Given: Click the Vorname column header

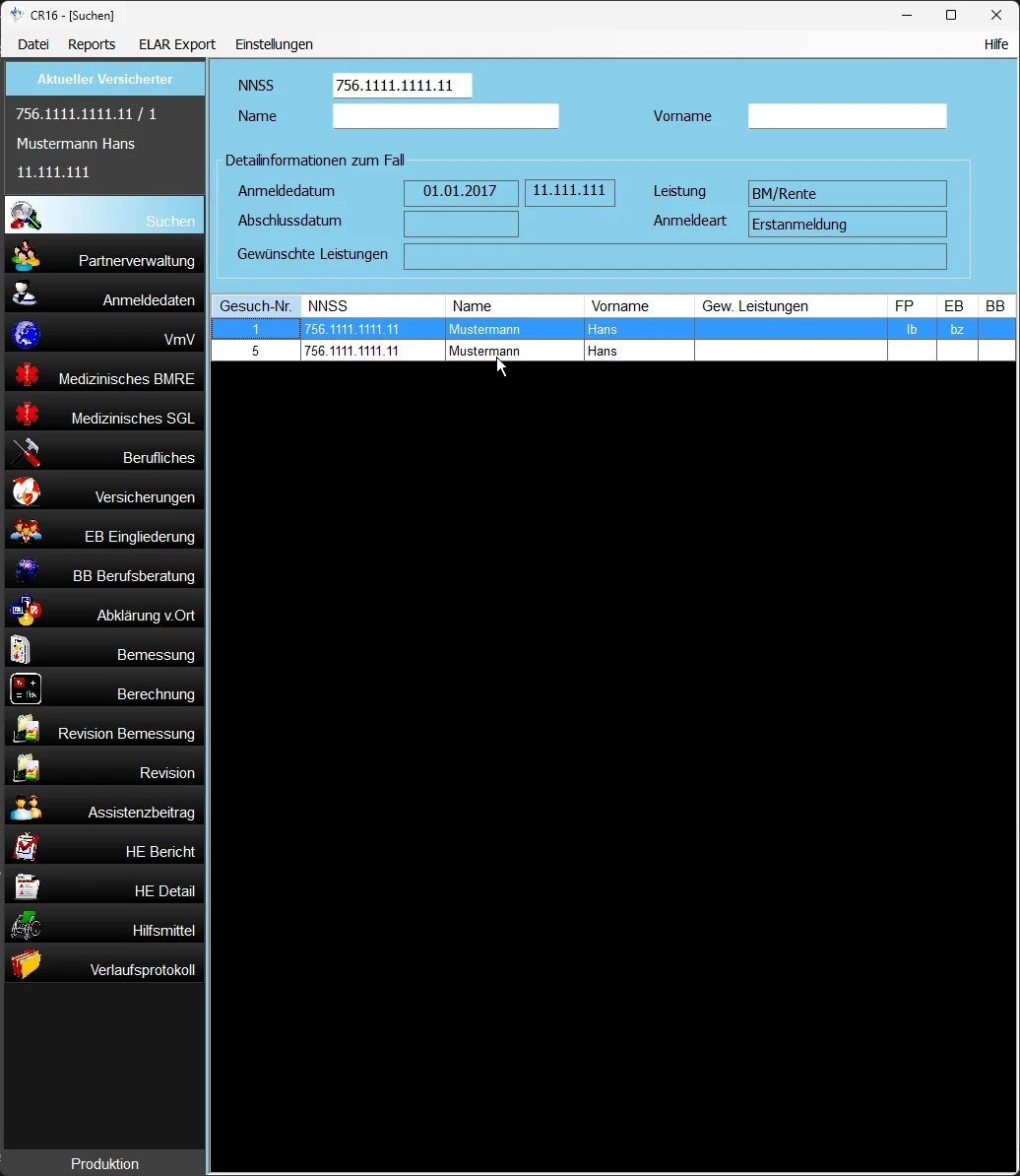Looking at the screenshot, I should tap(639, 306).
